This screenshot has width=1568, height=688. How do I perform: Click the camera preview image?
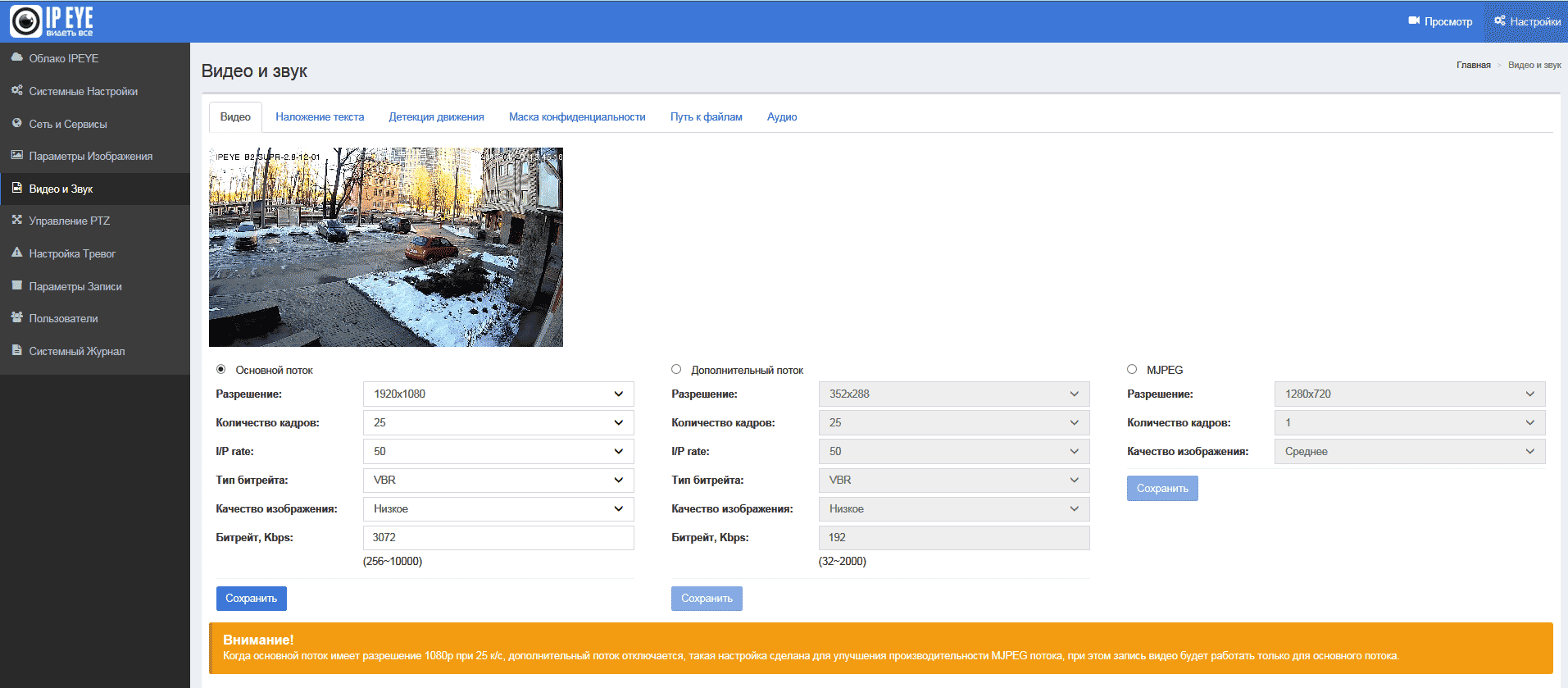pyautogui.click(x=386, y=247)
